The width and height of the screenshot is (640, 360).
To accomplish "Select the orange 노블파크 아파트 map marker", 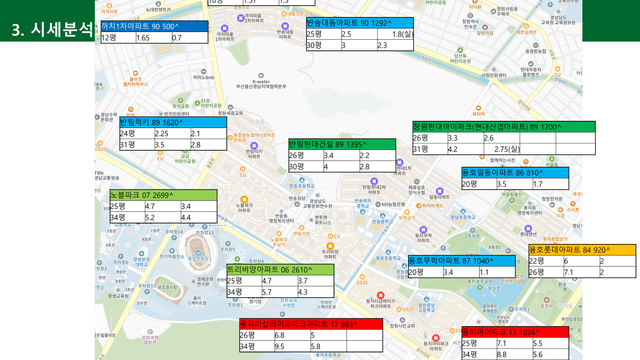I will pyautogui.click(x=244, y=199).
